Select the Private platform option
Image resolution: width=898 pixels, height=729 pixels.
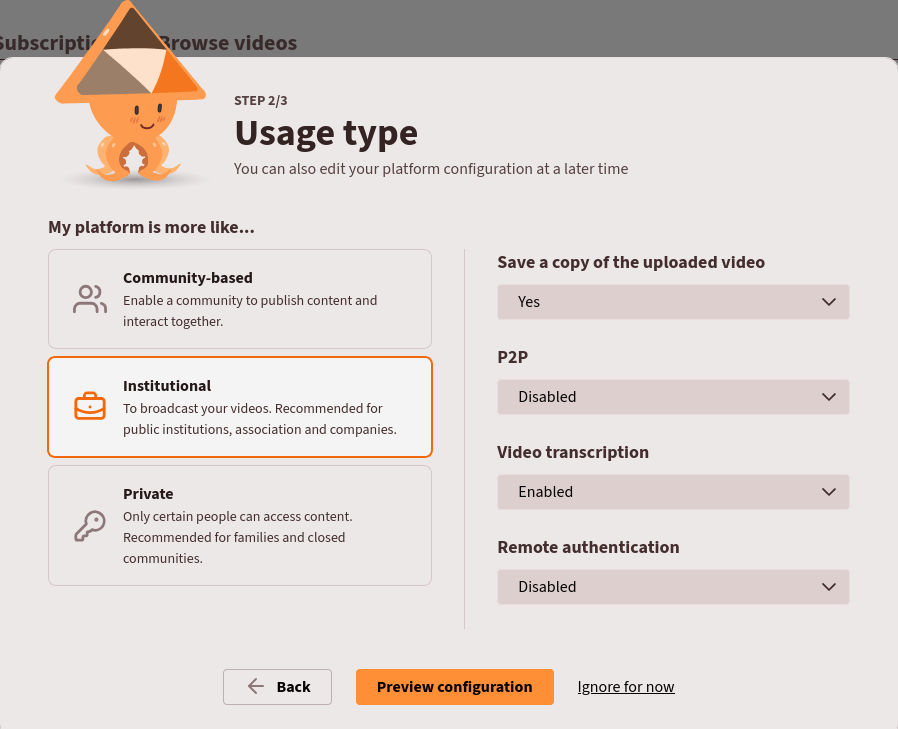[240, 524]
